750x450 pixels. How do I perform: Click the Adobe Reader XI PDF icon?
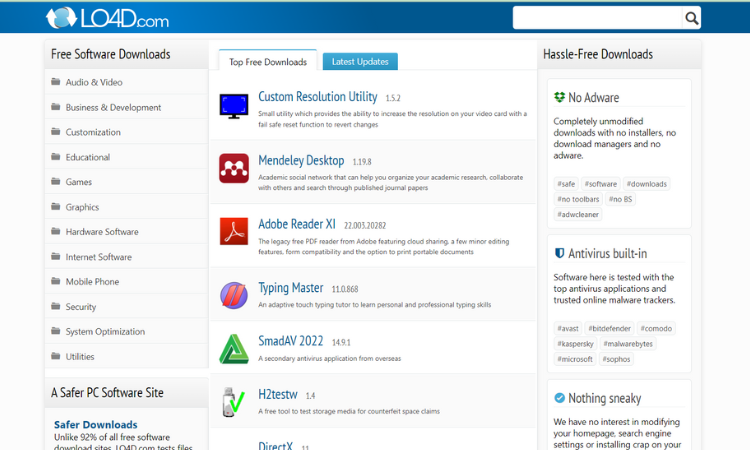point(234,231)
